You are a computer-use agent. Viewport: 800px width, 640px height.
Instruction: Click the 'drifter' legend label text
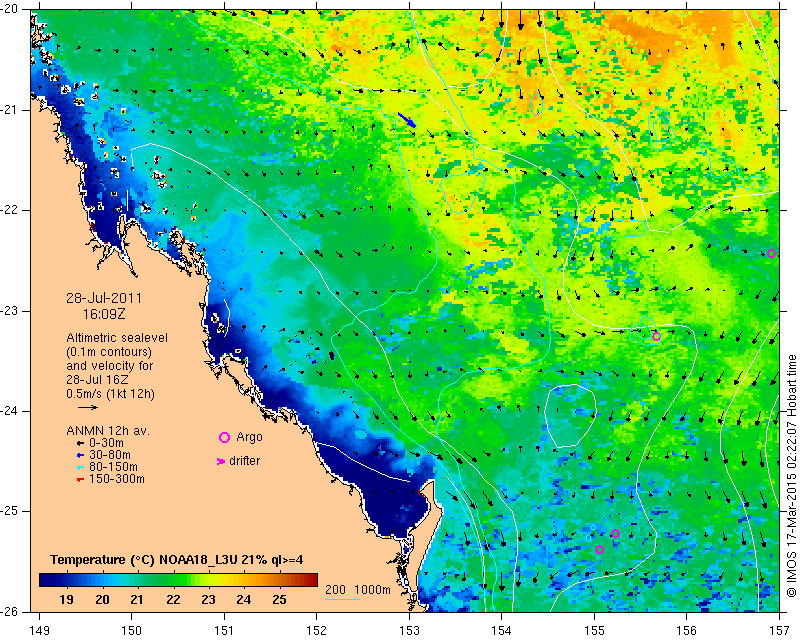244,461
